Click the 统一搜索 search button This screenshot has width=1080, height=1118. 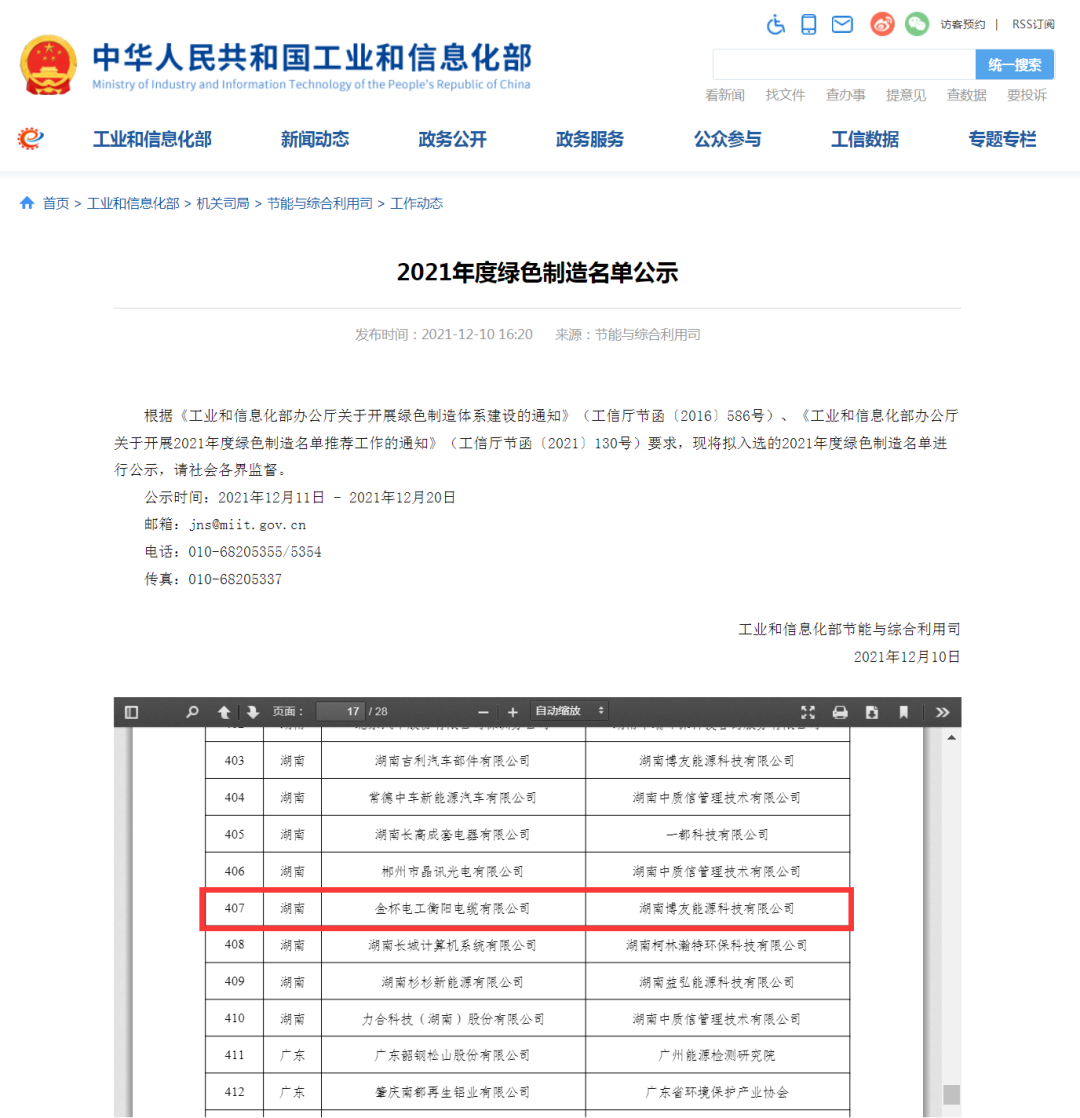(1014, 65)
